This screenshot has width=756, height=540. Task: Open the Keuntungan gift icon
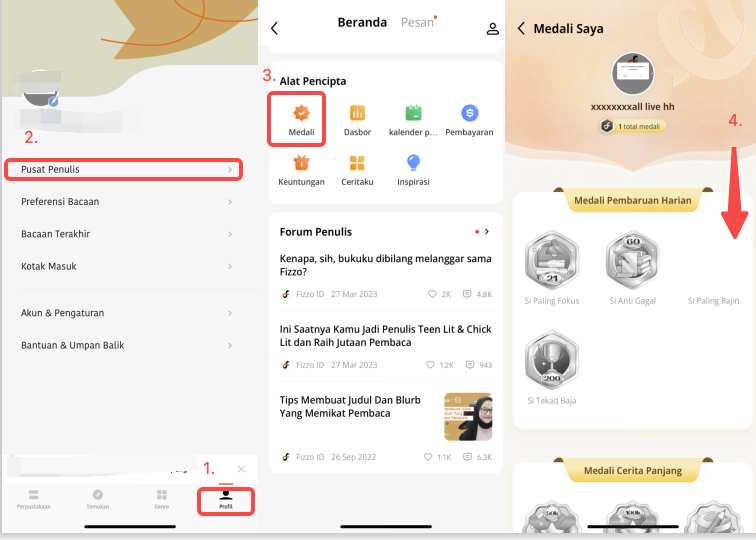click(301, 163)
